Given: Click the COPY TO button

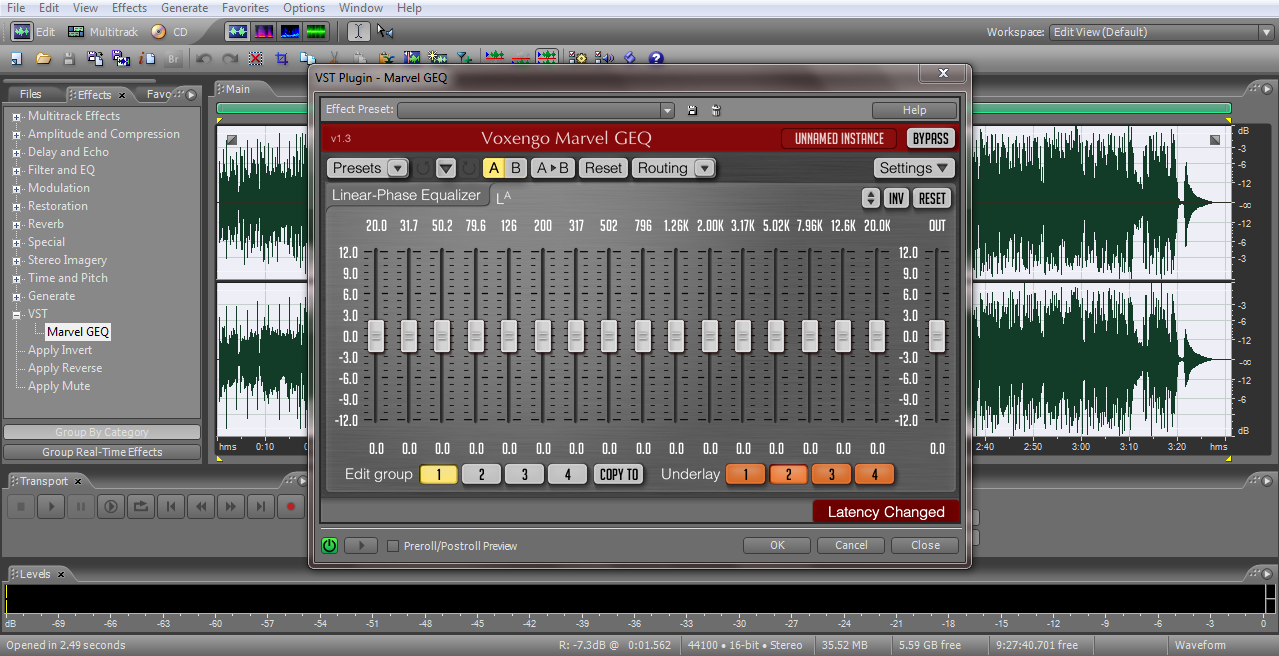Looking at the screenshot, I should (619, 475).
